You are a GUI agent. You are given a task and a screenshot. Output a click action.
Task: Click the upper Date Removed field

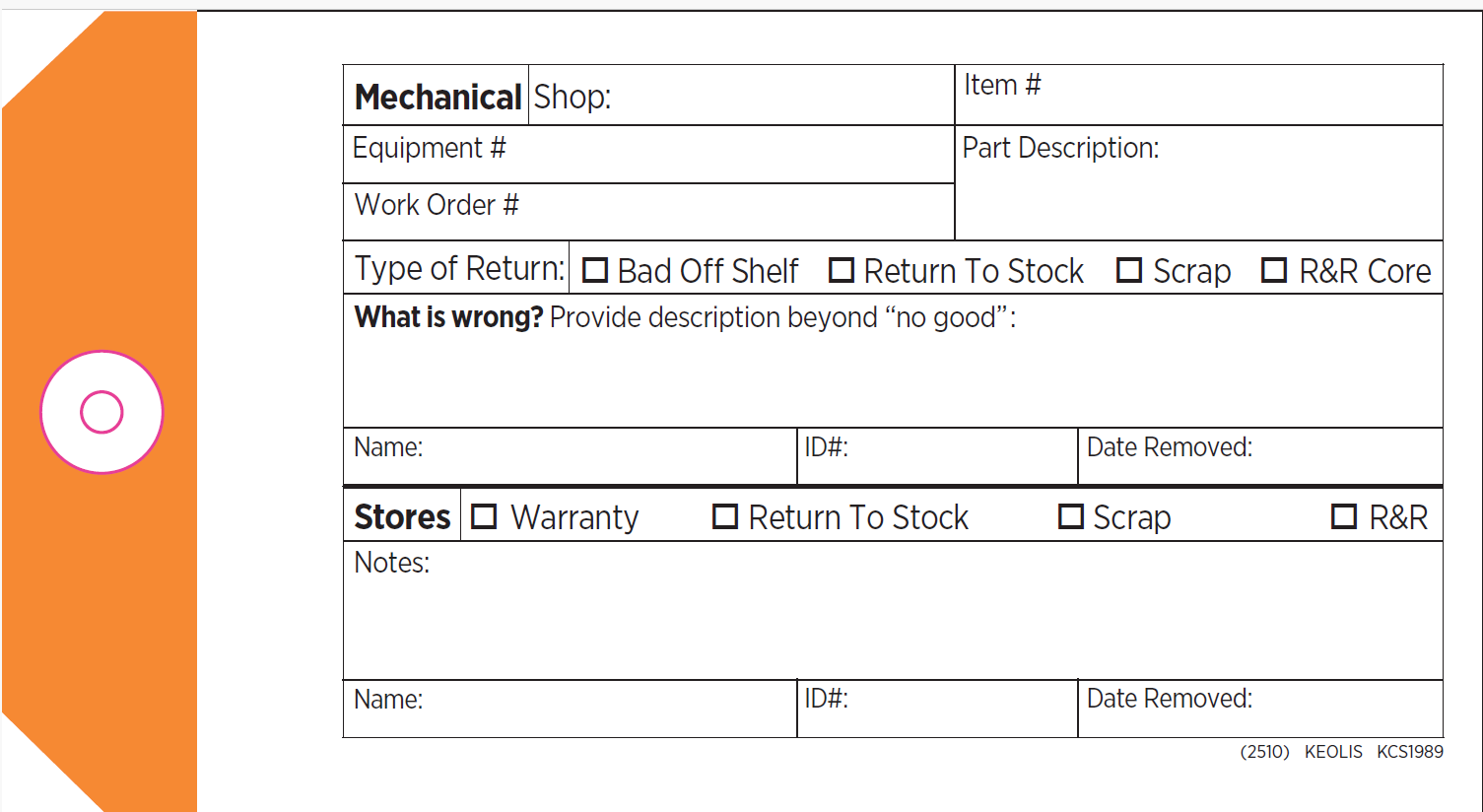(x=1260, y=456)
